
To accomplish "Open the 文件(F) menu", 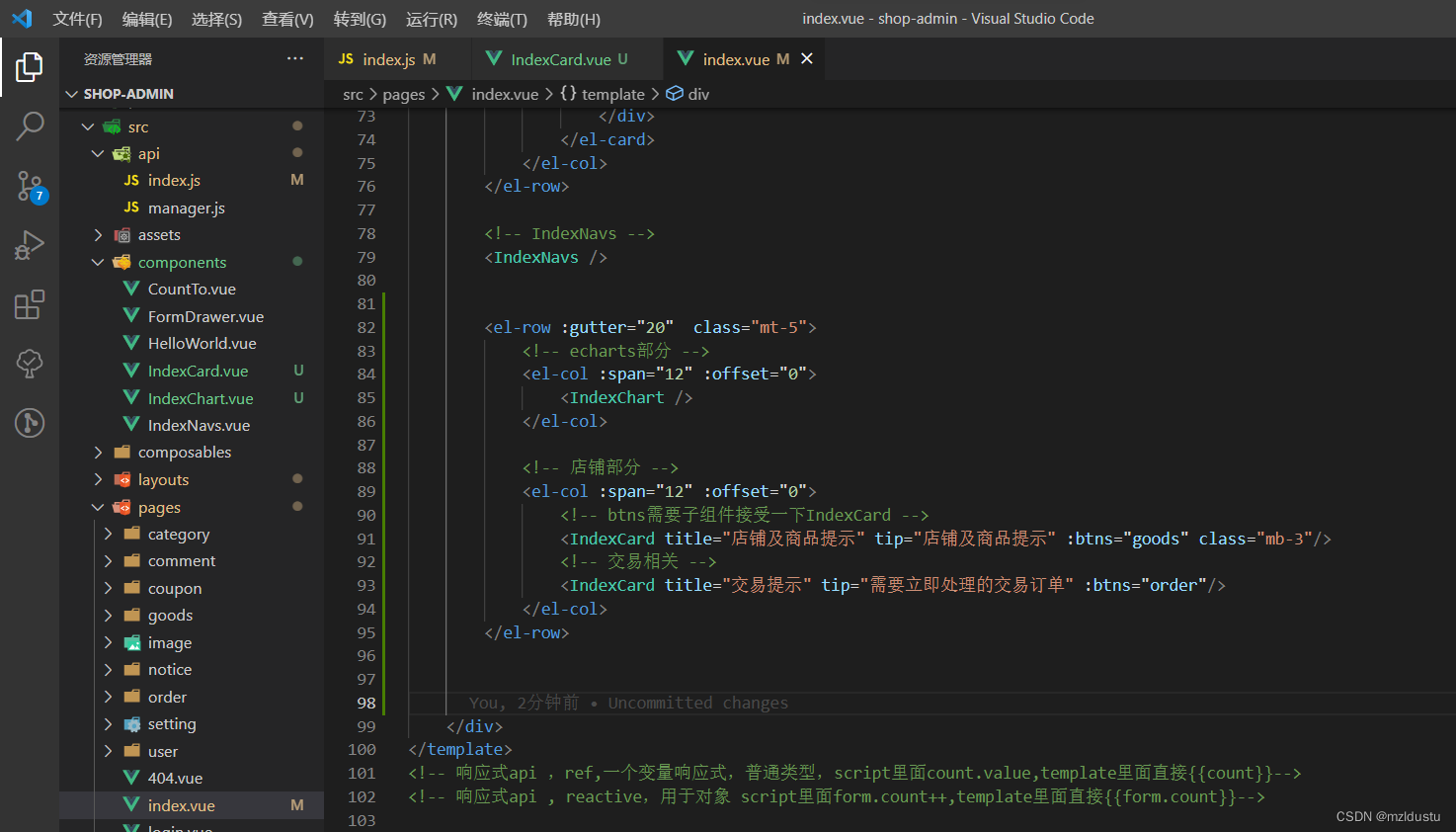I will click(x=78, y=19).
